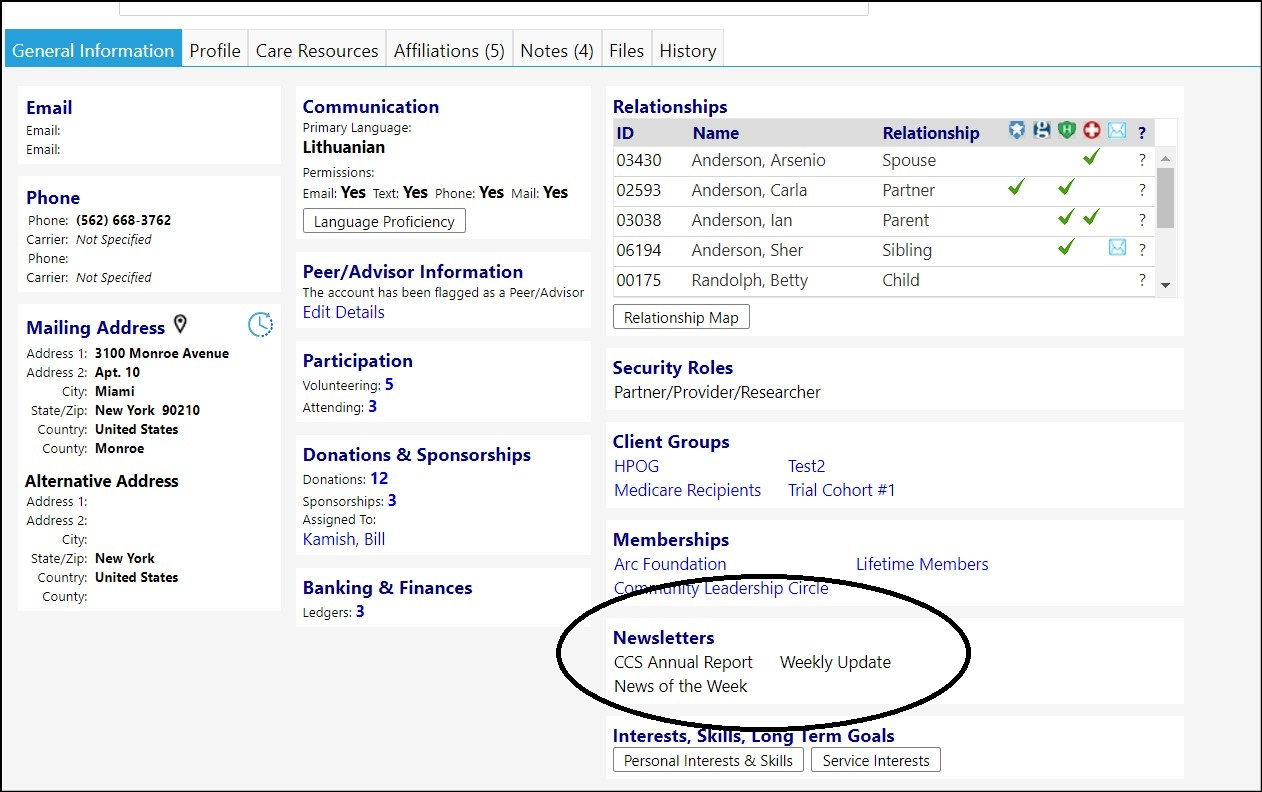Click the red cross checkmark for Anderson, Ian
The width and height of the screenshot is (1262, 792).
1091,217
